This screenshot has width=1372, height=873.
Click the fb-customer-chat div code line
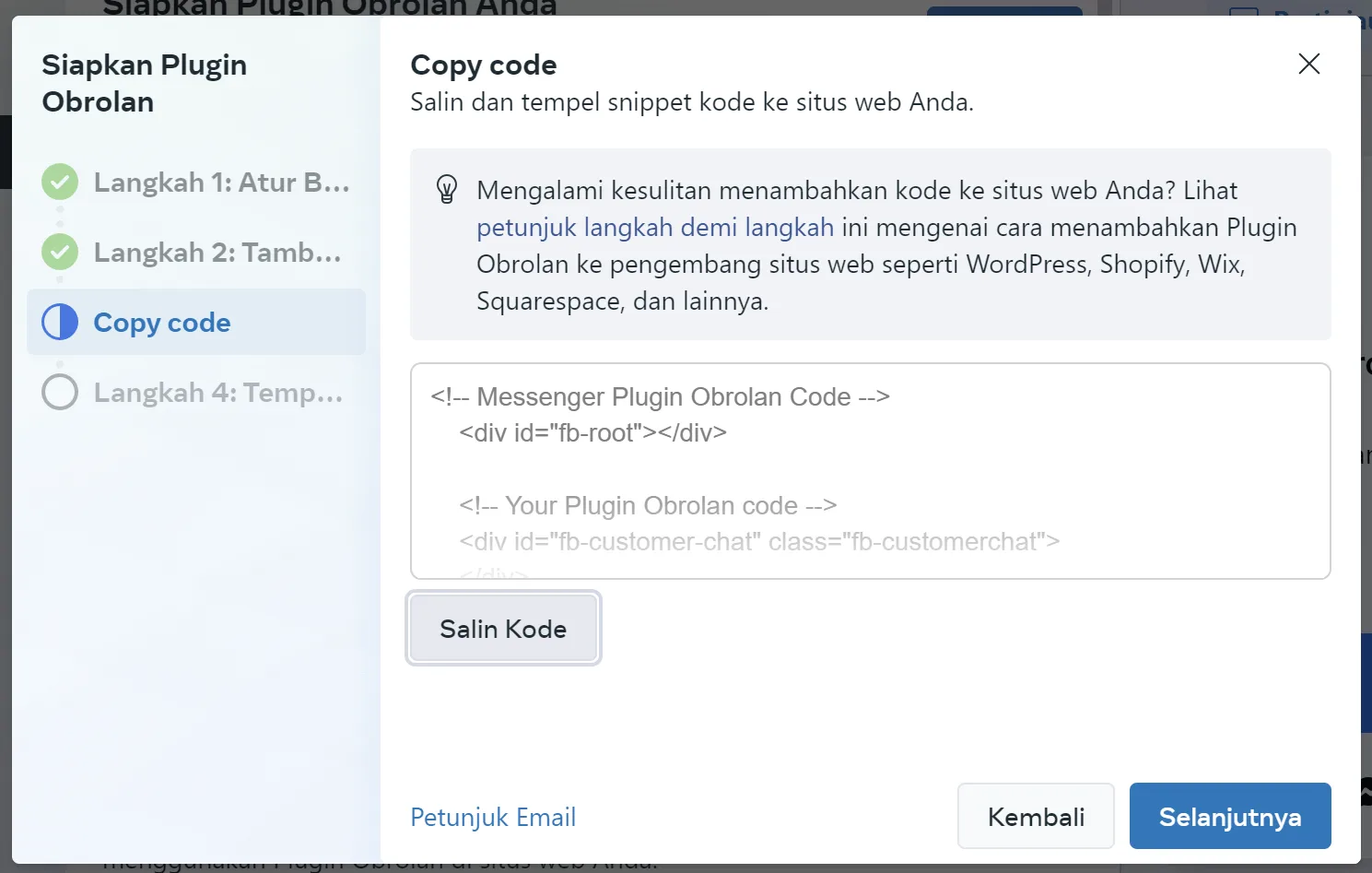[759, 541]
